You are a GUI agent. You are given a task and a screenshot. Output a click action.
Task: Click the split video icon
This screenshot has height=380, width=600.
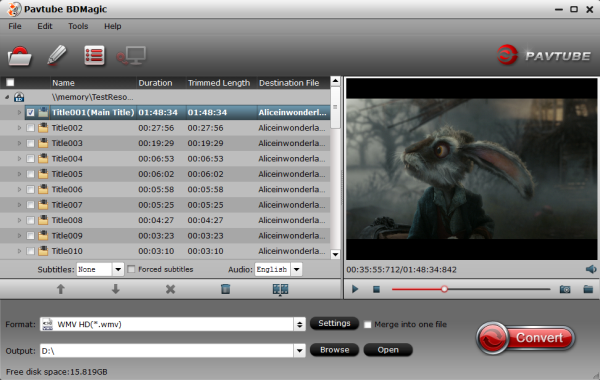(x=280, y=289)
